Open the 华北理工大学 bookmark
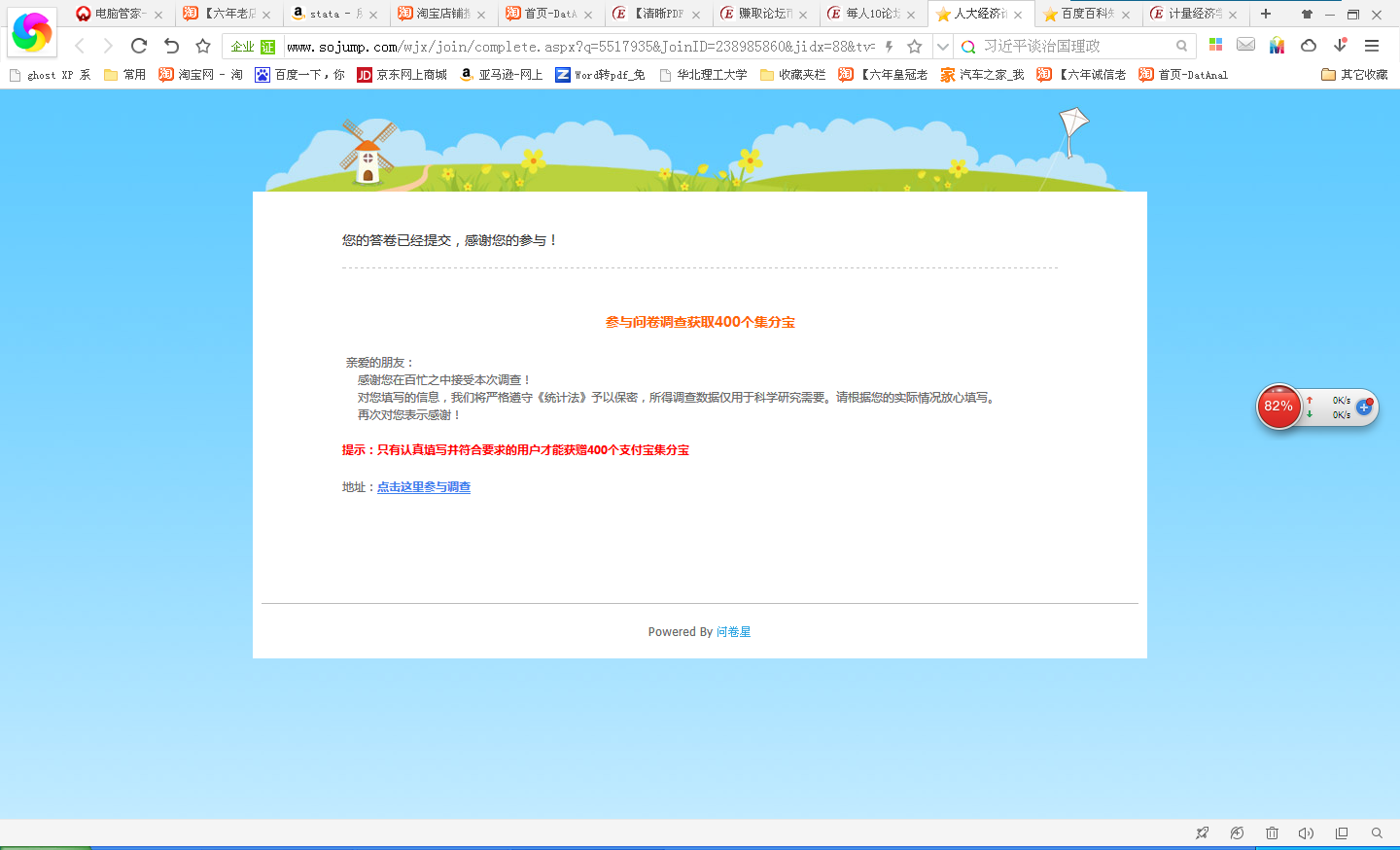The image size is (1400, 850). click(x=703, y=75)
